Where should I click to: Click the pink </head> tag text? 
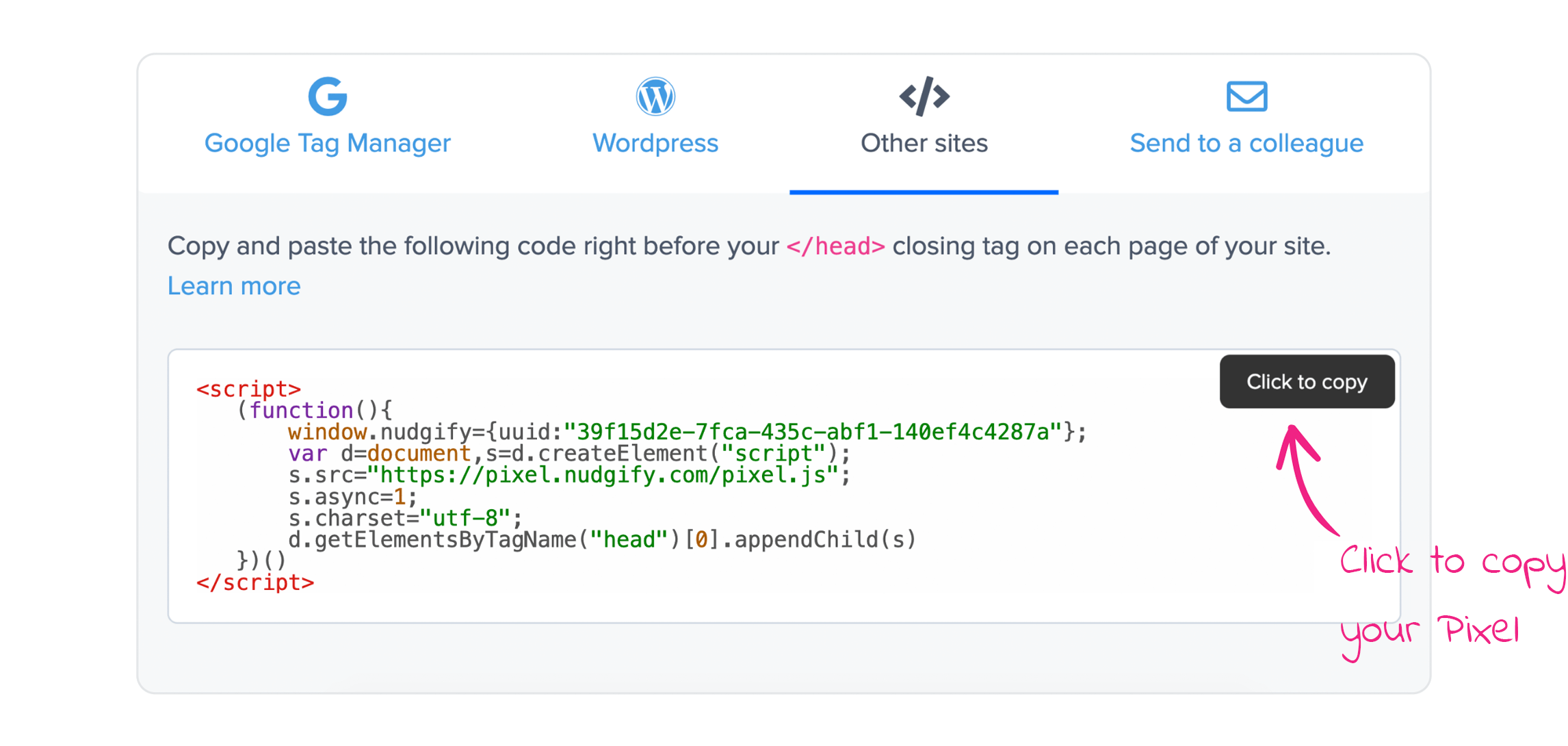835,246
